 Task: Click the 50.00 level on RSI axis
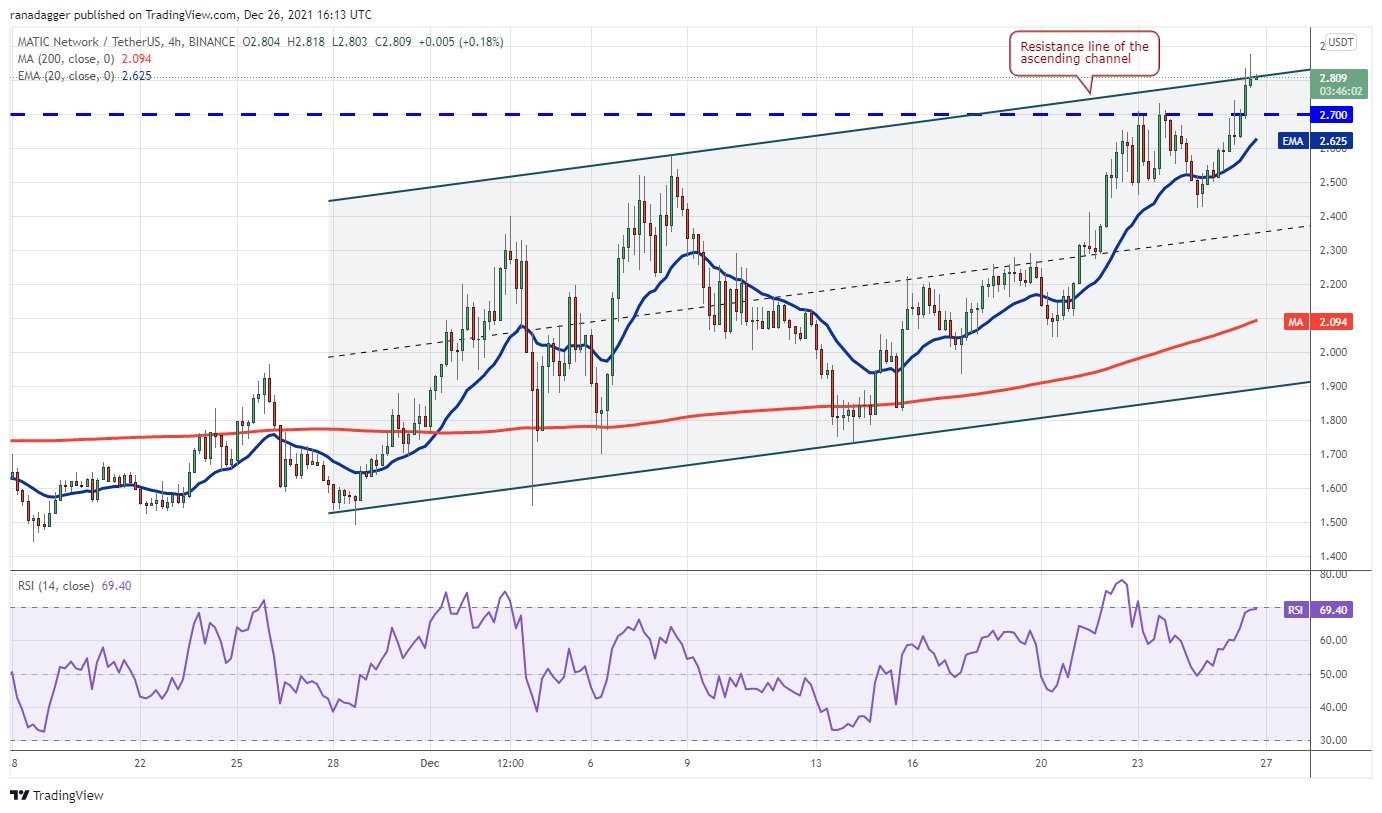tap(1332, 674)
